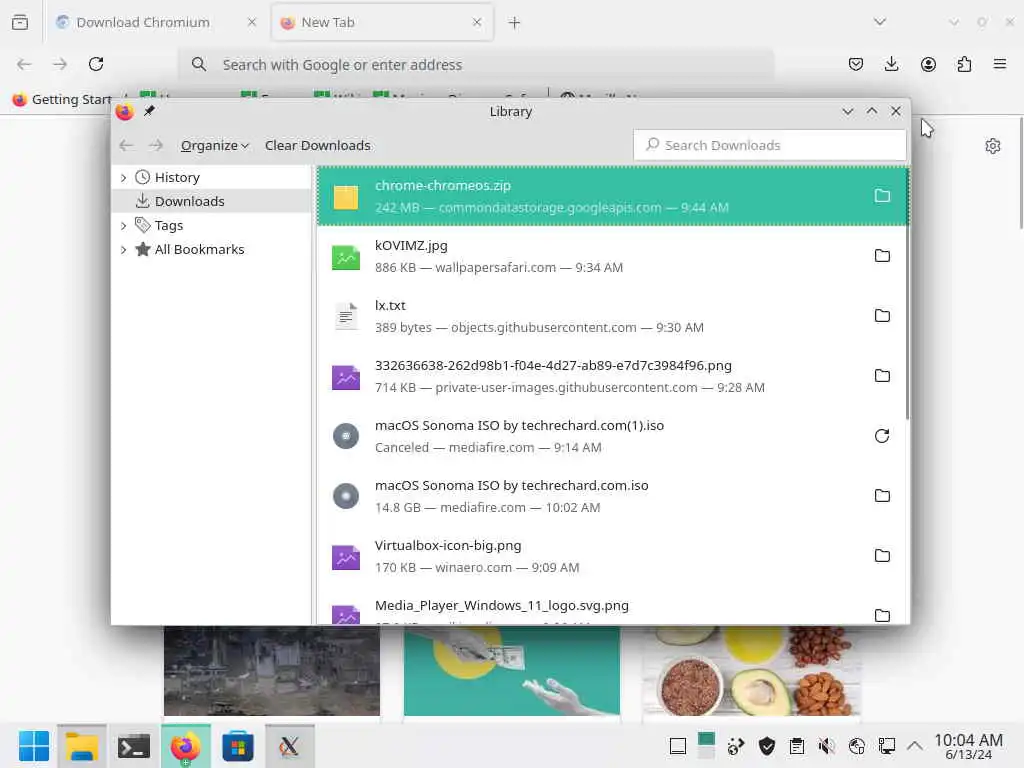This screenshot has width=1024, height=768.
Task: Open folder for Media_Player_Windows_11_logo.svg.png
Action: pyautogui.click(x=882, y=615)
